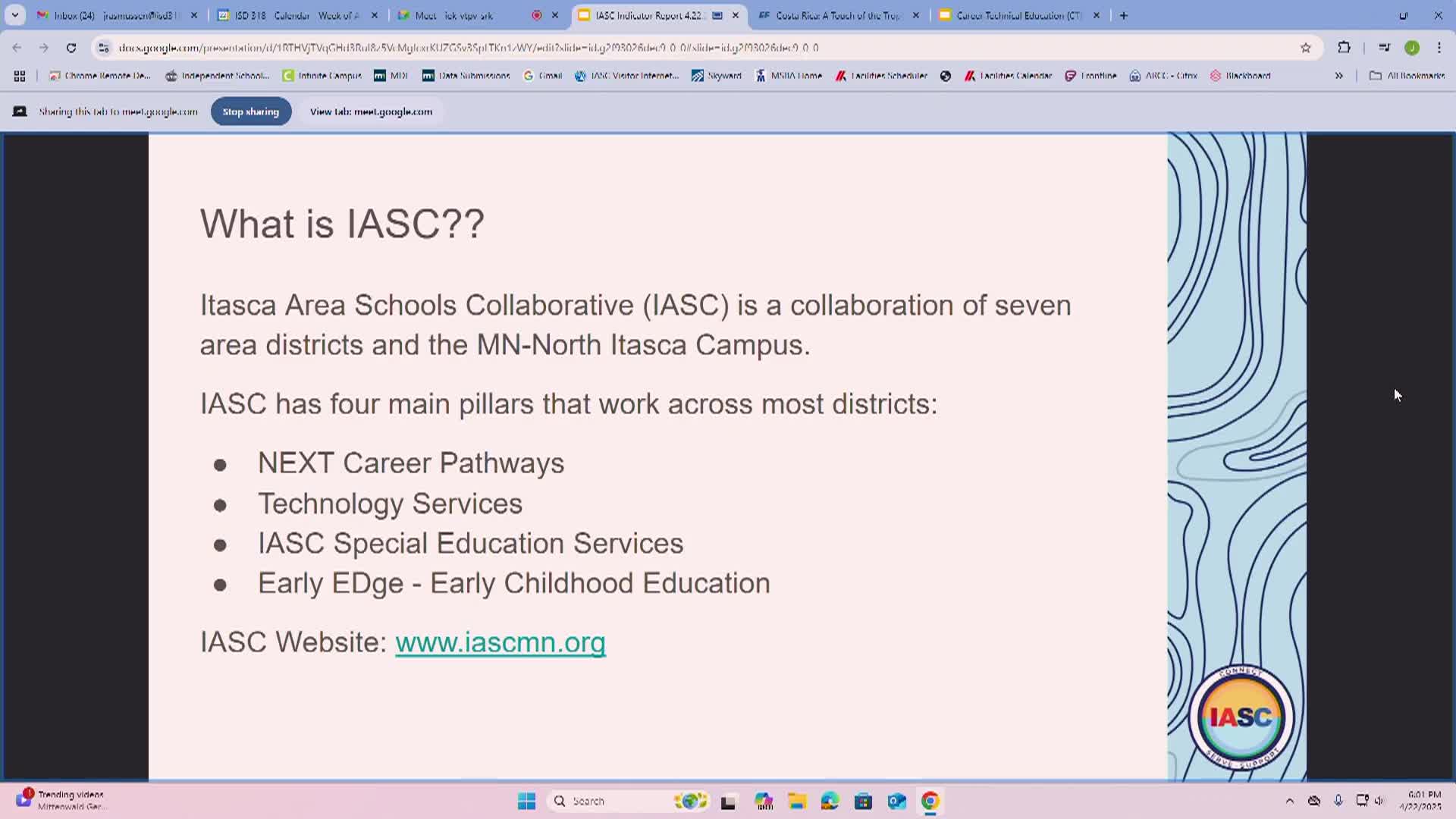The width and height of the screenshot is (1456, 819).
Task: Open the ARCC - Citrix bookmark
Action: tap(1163, 76)
